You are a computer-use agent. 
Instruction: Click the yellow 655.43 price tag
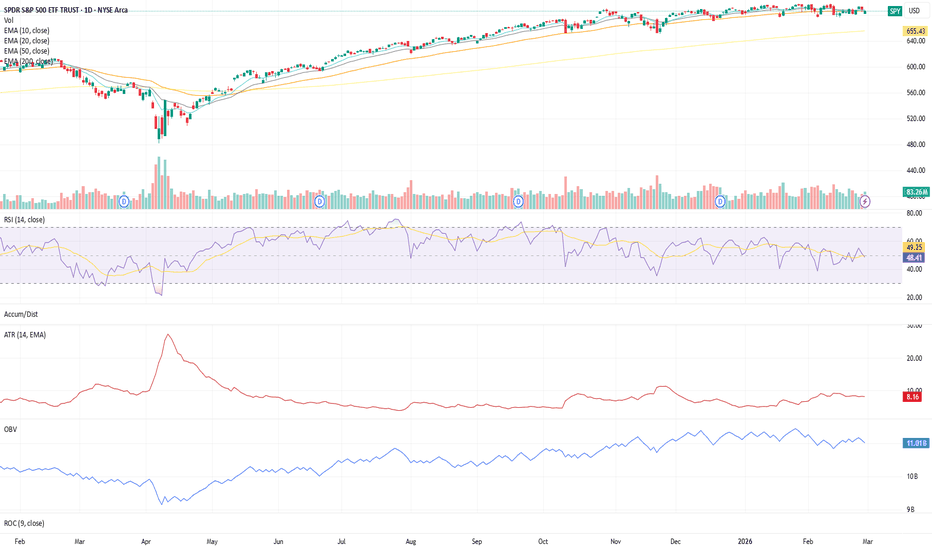[915, 31]
